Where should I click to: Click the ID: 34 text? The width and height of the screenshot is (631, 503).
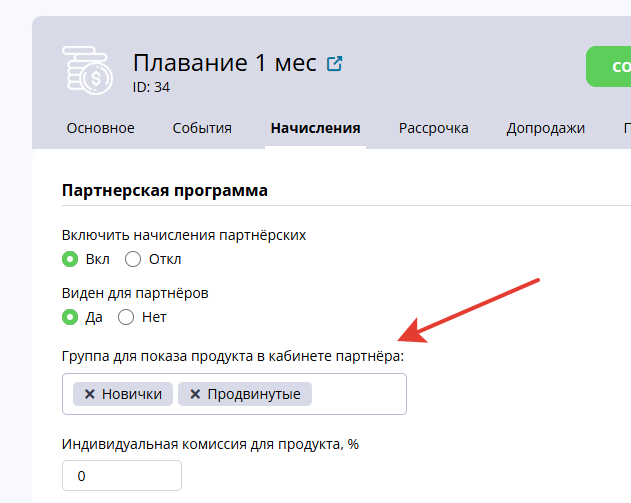[151, 87]
